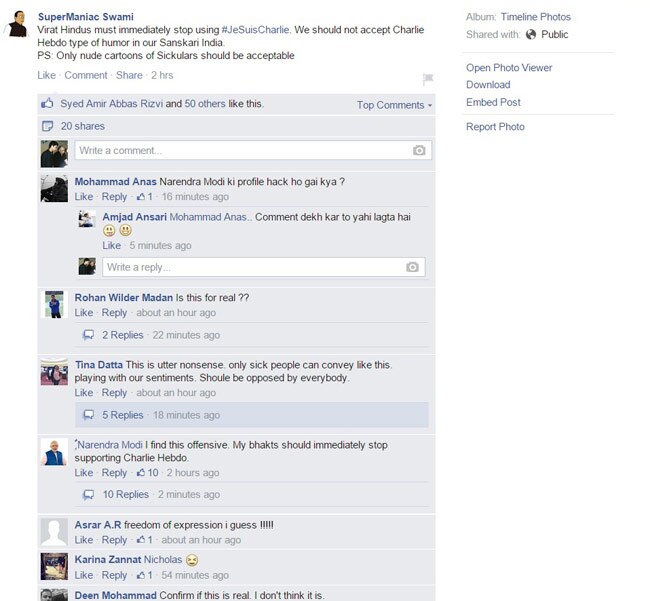The width and height of the screenshot is (650, 601).
Task: Expand 2 Replies under Rohan Wilder Madan
Action: pyautogui.click(x=123, y=335)
